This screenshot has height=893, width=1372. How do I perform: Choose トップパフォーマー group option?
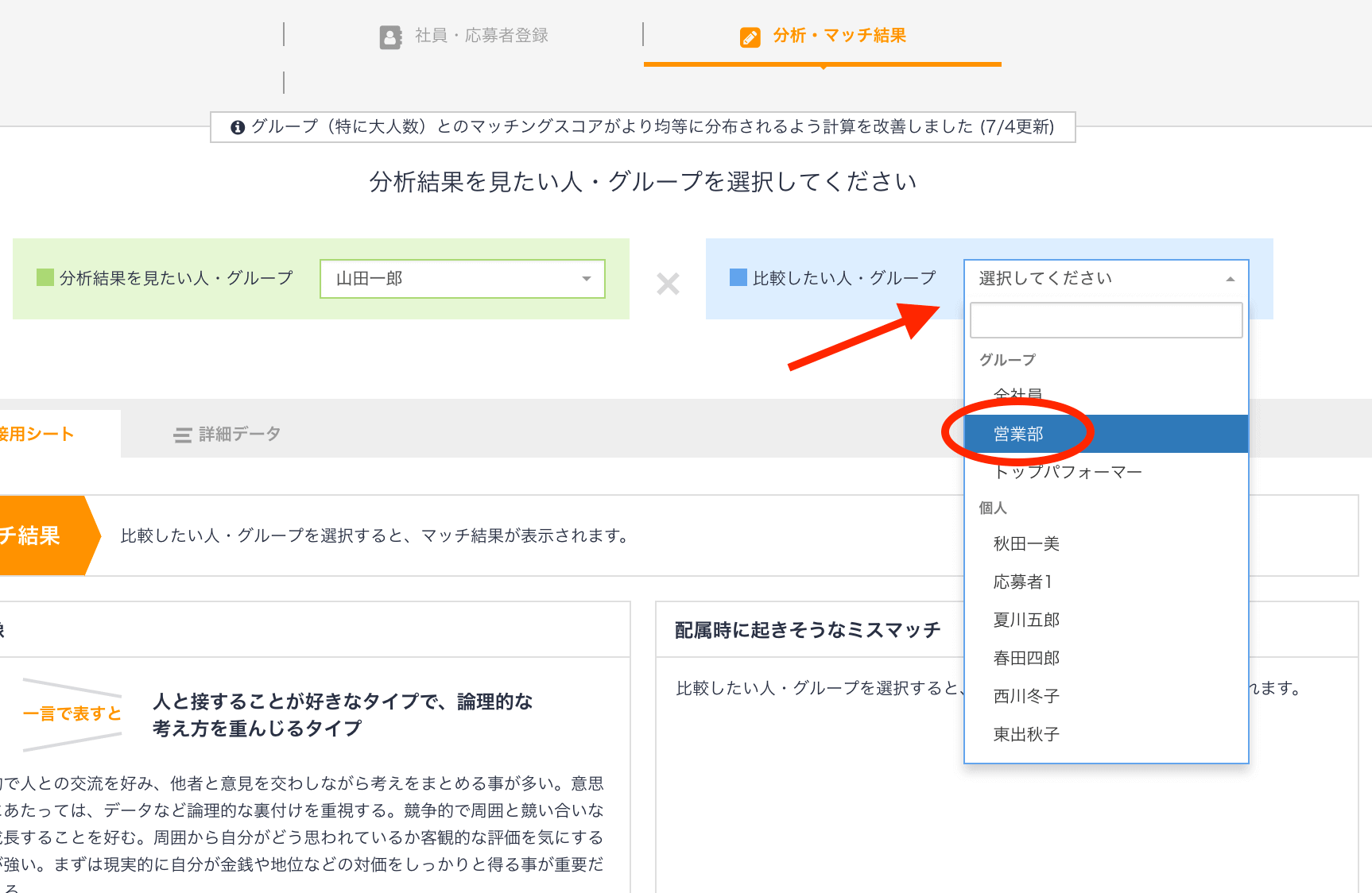(1068, 472)
